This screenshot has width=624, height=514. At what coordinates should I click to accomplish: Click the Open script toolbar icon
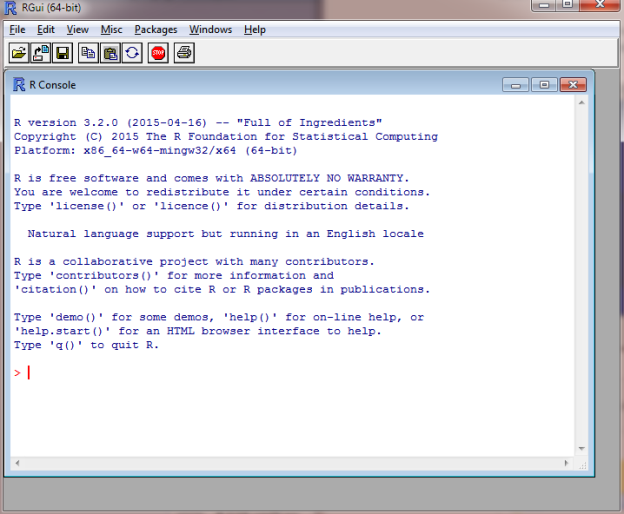tap(18, 53)
